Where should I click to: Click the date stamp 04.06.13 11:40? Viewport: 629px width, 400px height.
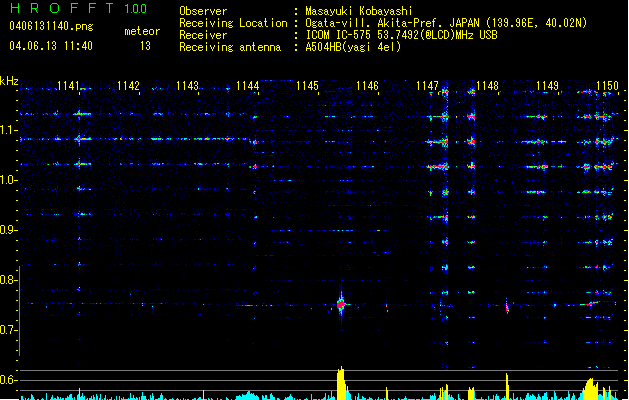click(51, 46)
